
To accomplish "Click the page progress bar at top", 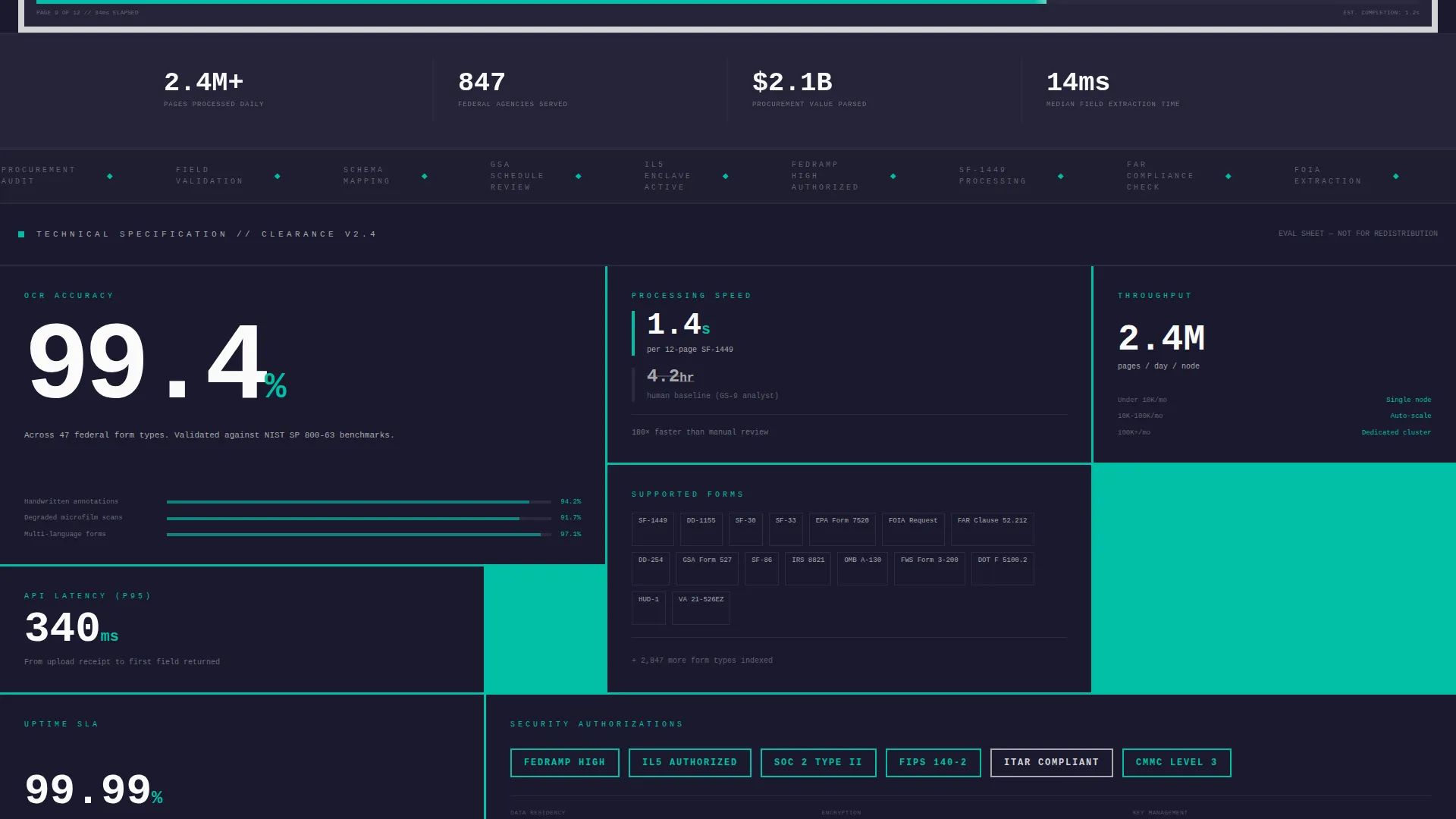I will 727,2.
